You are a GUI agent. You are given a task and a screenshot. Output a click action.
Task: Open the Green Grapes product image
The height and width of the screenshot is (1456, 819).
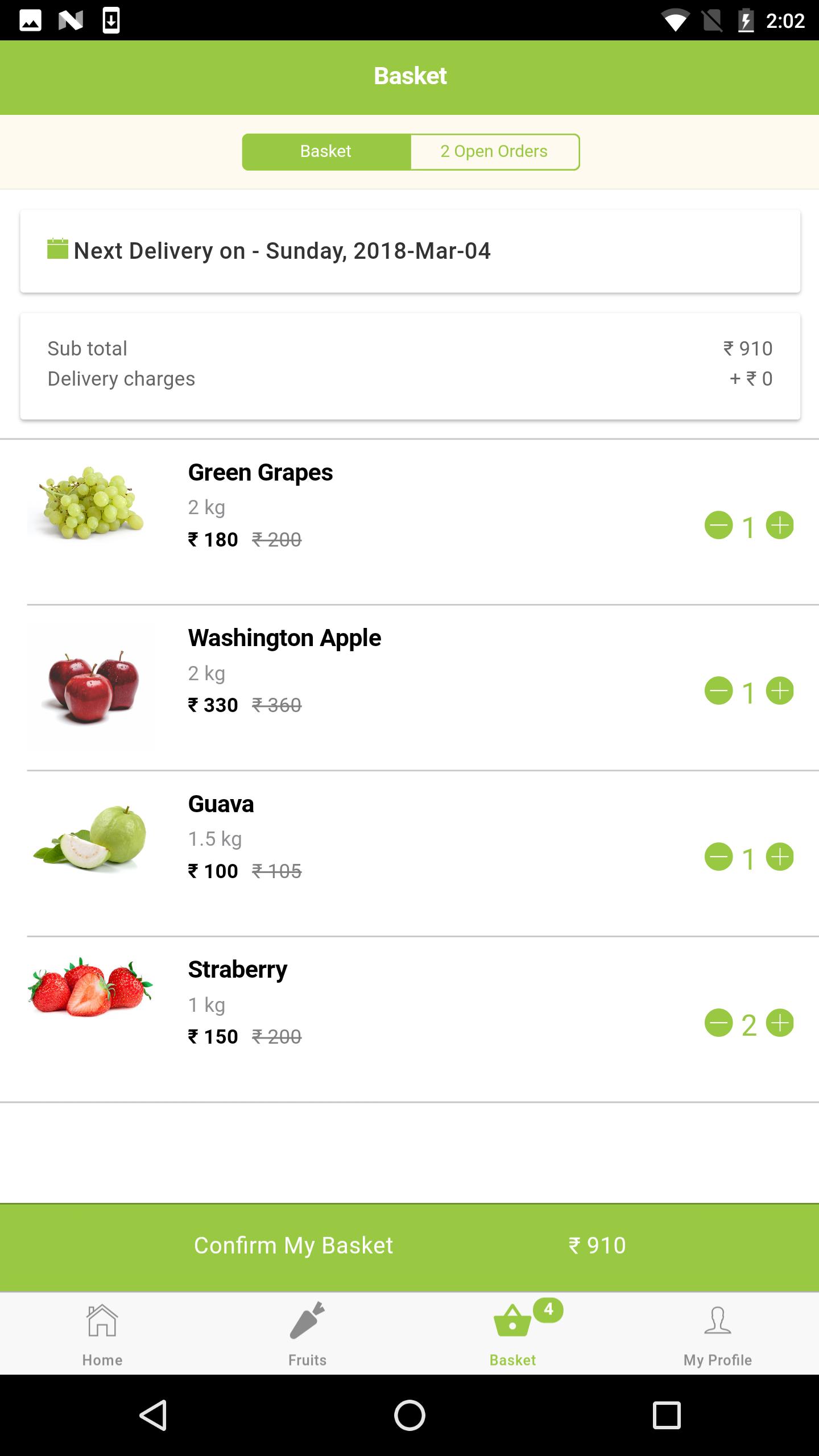pos(91,503)
